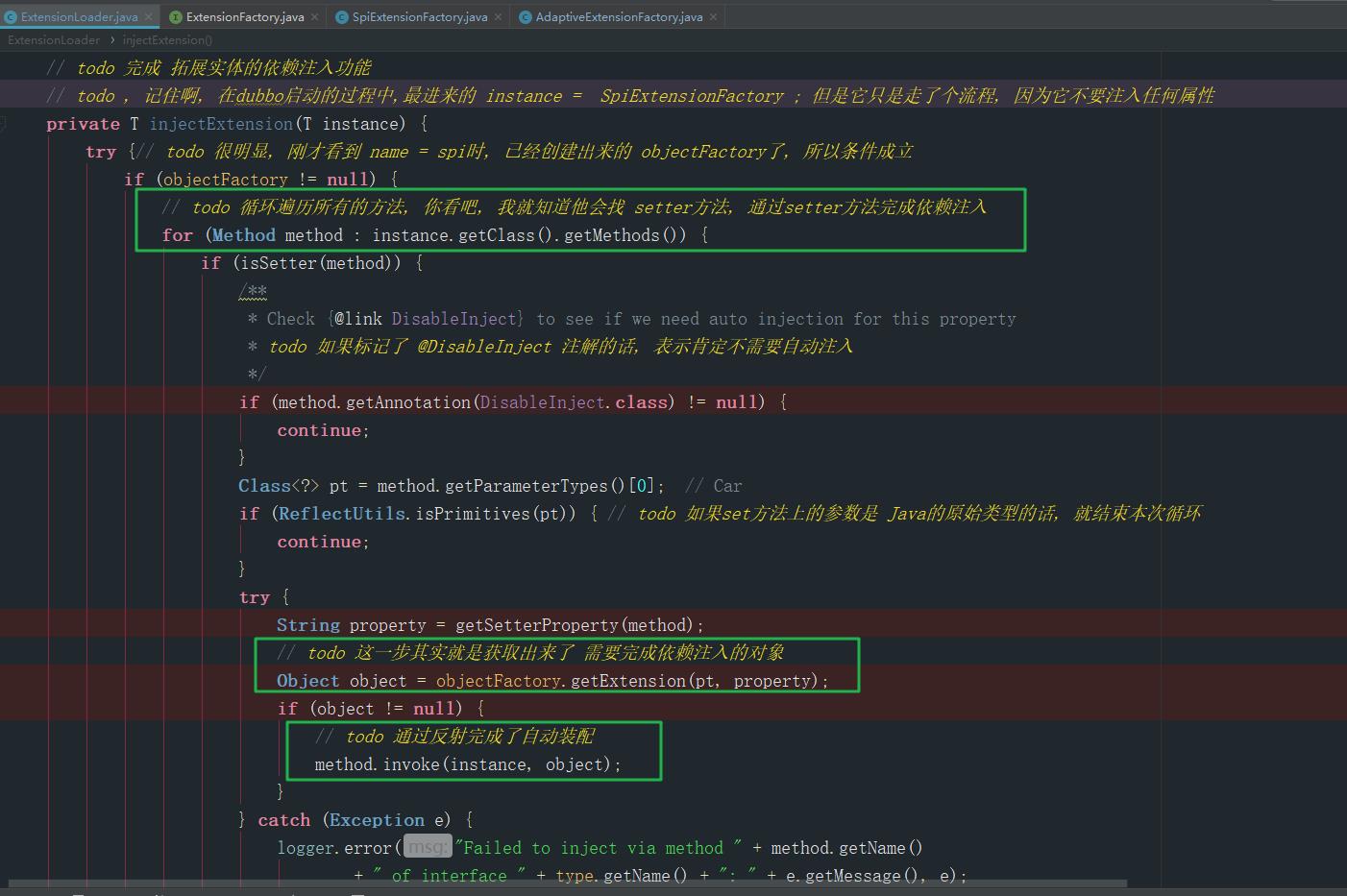Click the 'private' keyword of injectExtension
Screen dimensions: 1347x896
(x=84, y=124)
